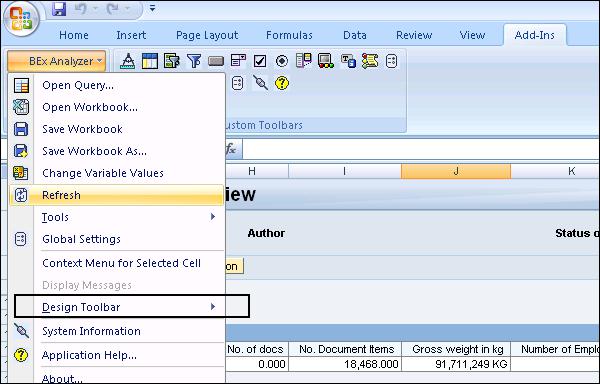The image size is (600, 384).
Task: Choose Open Workbook... menu entry
Action: coord(116,107)
